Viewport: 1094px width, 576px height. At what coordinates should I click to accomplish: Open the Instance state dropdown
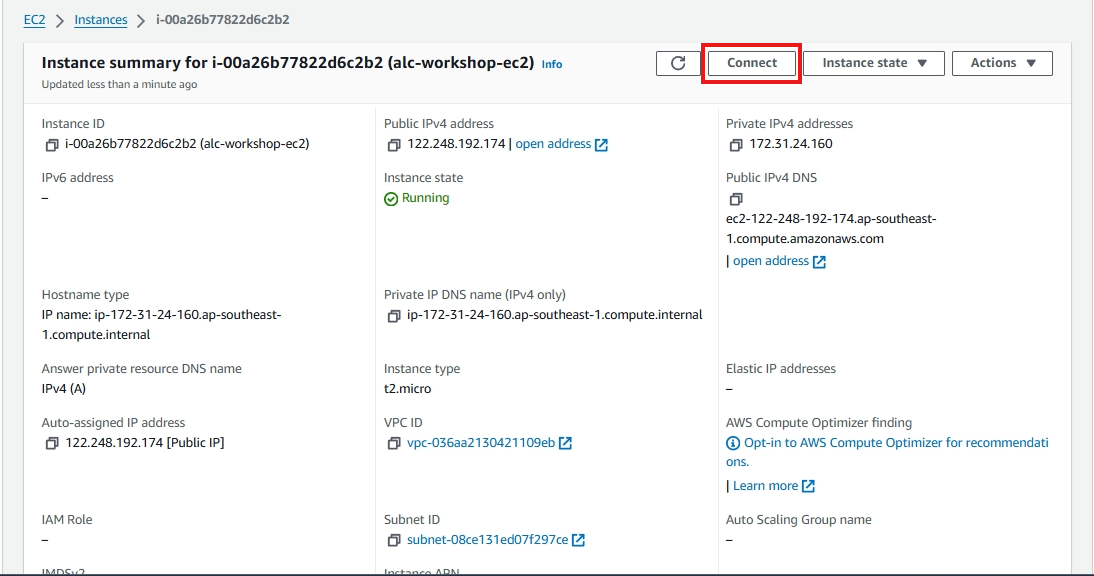click(x=874, y=63)
